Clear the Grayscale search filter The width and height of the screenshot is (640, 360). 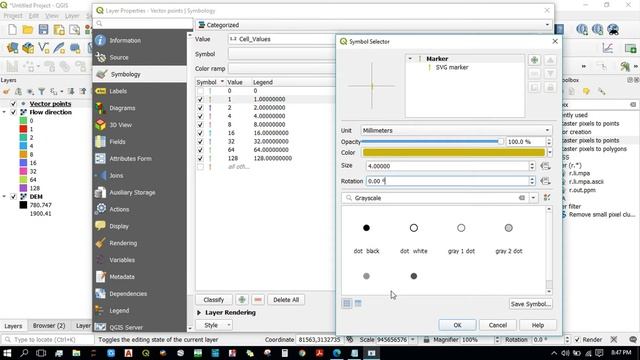[x=522, y=198]
